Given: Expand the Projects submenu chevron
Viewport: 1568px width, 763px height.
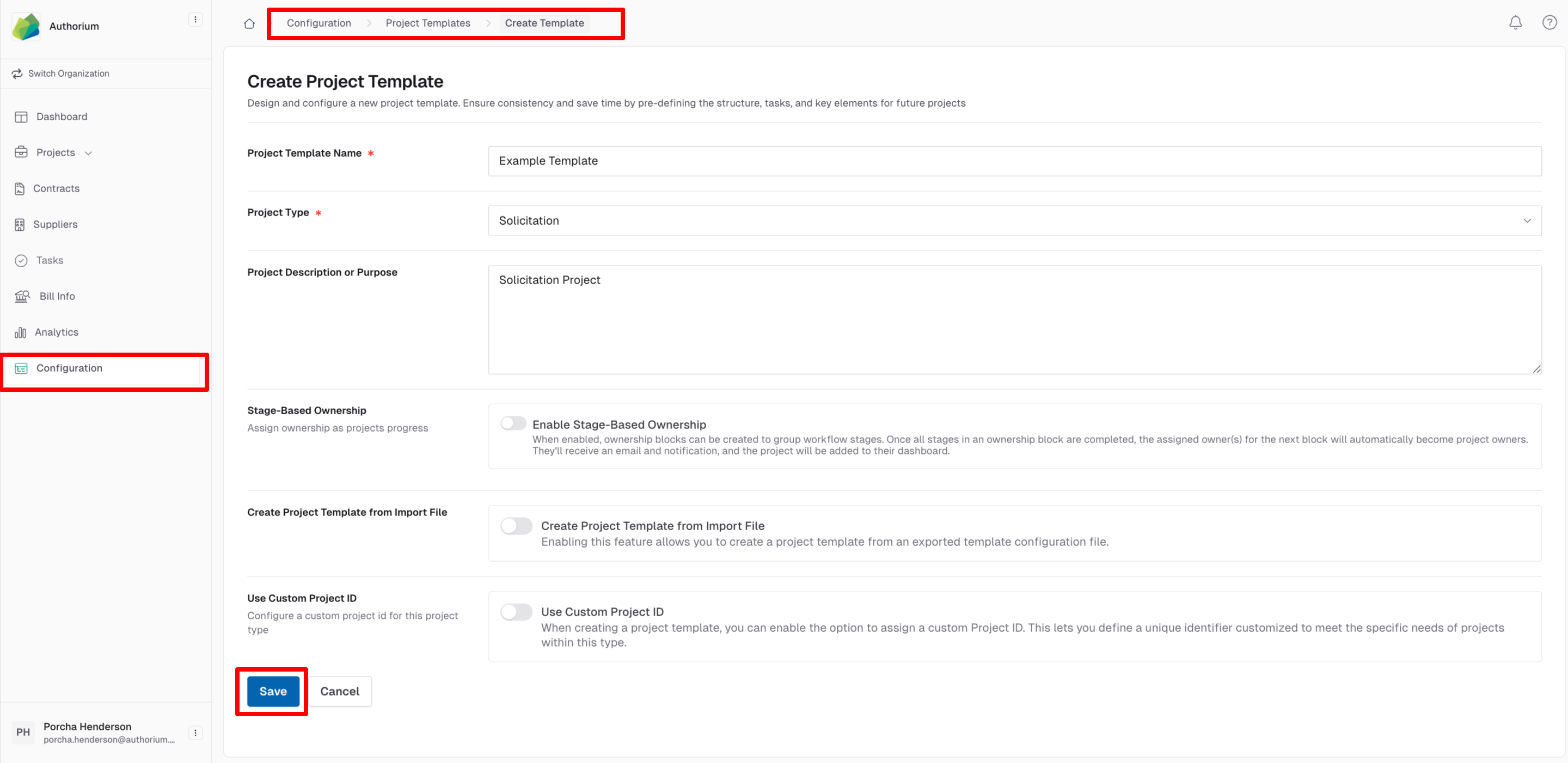Looking at the screenshot, I should pyautogui.click(x=88, y=153).
